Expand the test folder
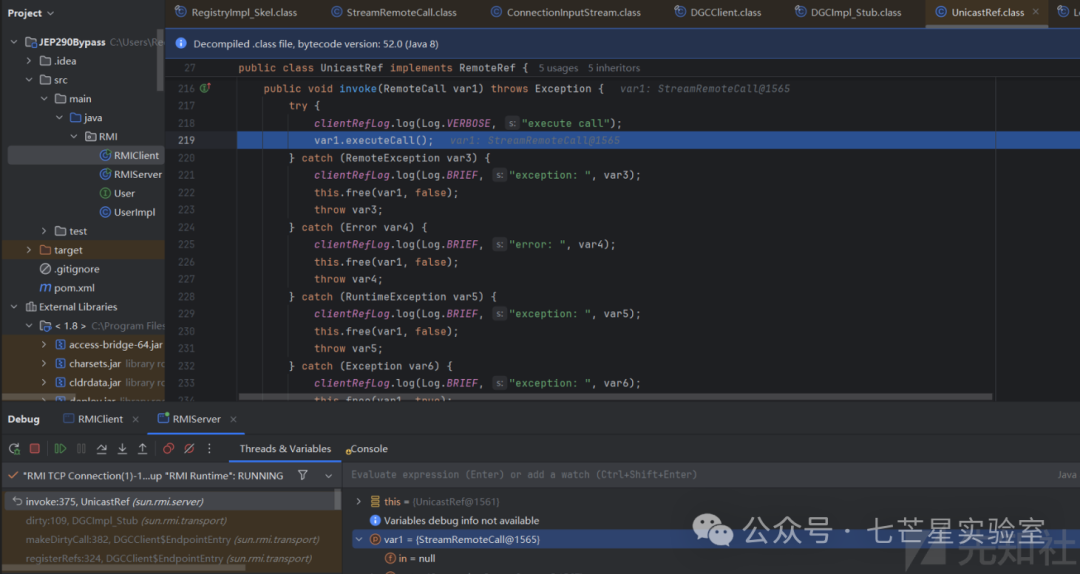This screenshot has height=574, width=1080. click(44, 231)
